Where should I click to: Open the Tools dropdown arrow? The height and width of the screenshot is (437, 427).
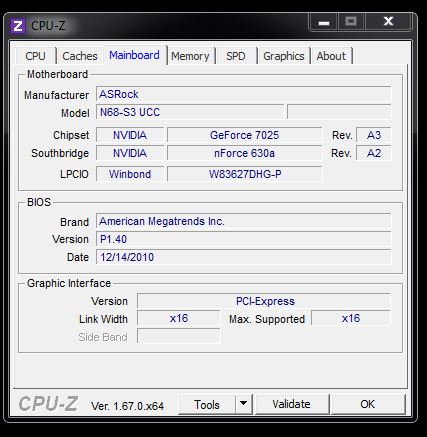[244, 404]
